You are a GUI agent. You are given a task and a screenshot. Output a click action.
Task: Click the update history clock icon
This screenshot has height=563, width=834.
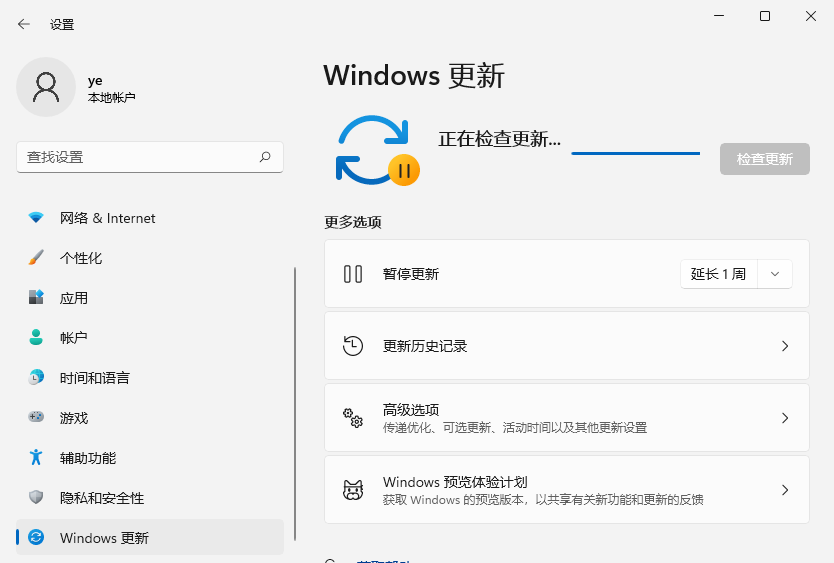click(x=353, y=346)
